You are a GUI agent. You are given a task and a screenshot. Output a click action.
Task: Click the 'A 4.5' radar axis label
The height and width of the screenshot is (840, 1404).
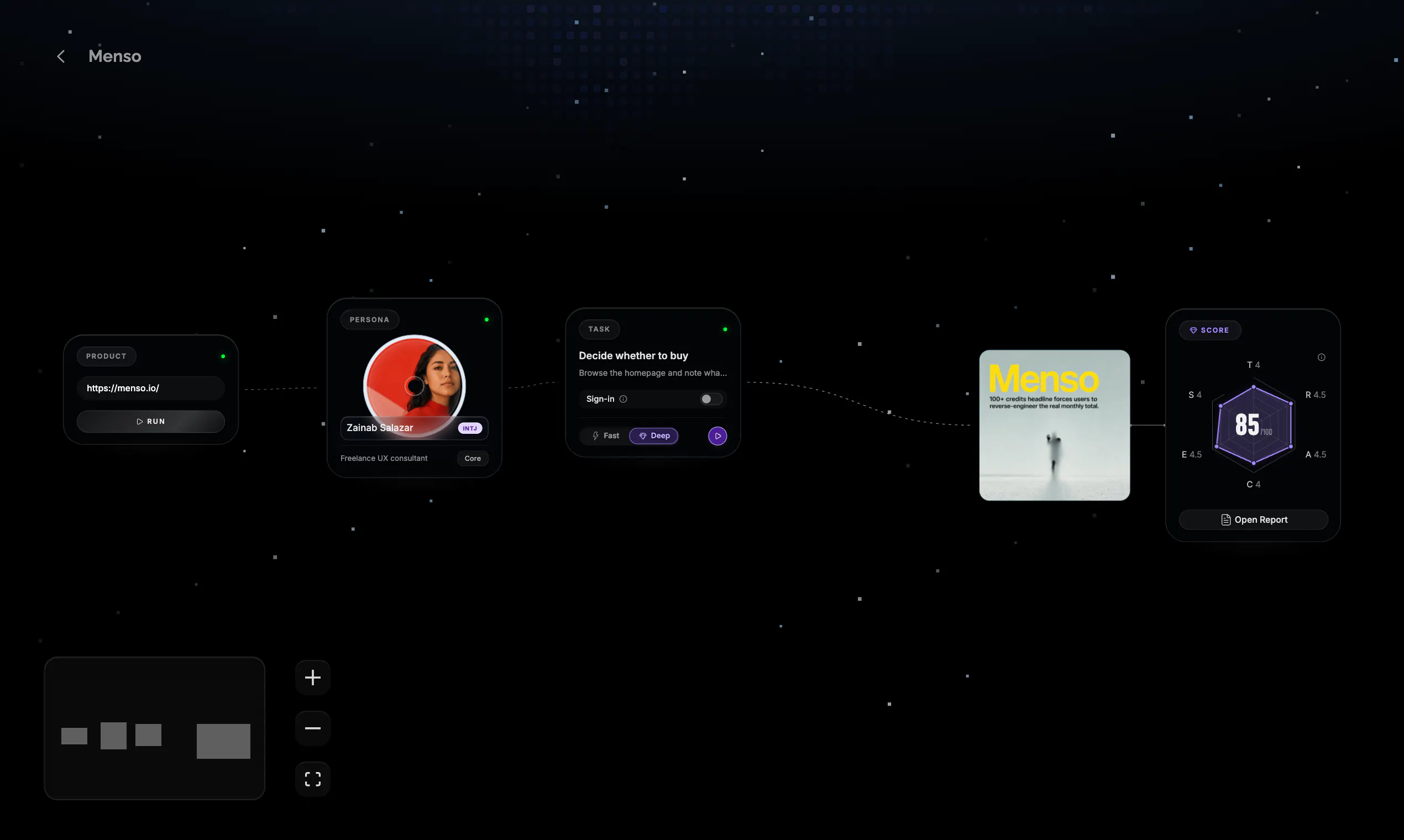tap(1316, 454)
